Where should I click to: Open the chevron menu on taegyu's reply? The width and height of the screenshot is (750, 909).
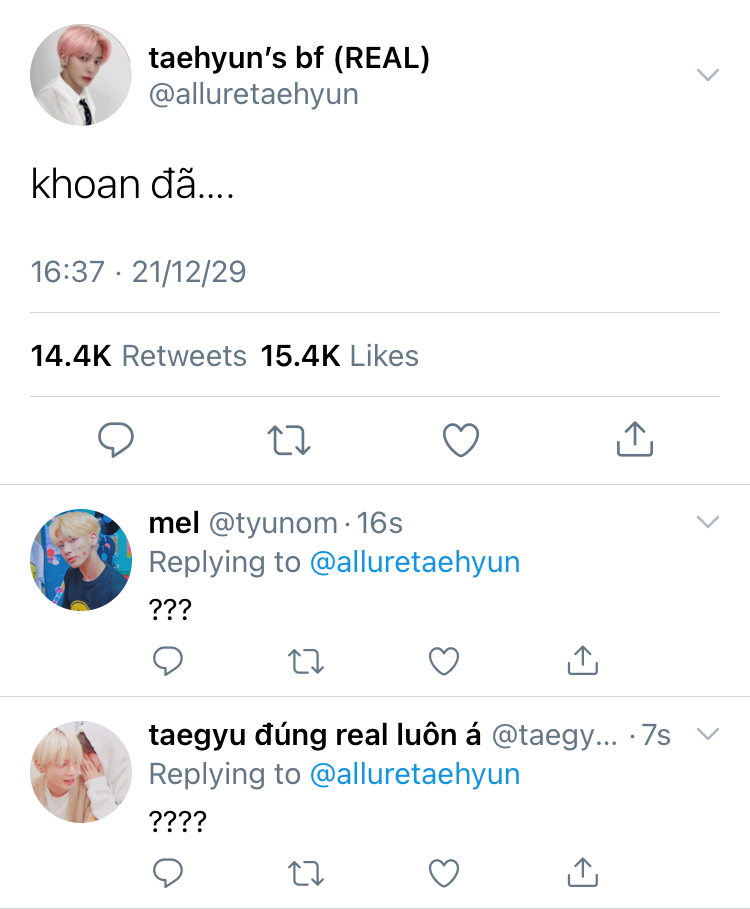coord(707,735)
